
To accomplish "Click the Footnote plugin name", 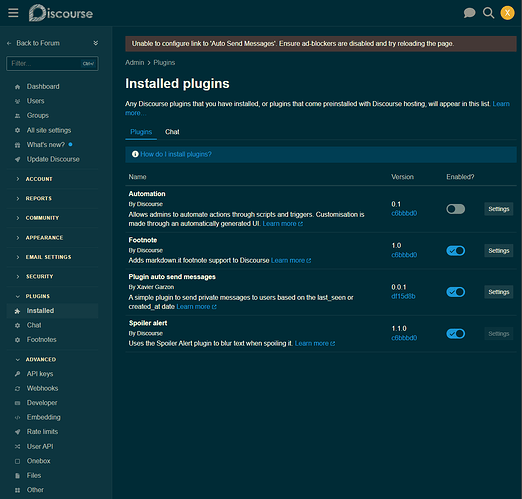I will (x=143, y=240).
